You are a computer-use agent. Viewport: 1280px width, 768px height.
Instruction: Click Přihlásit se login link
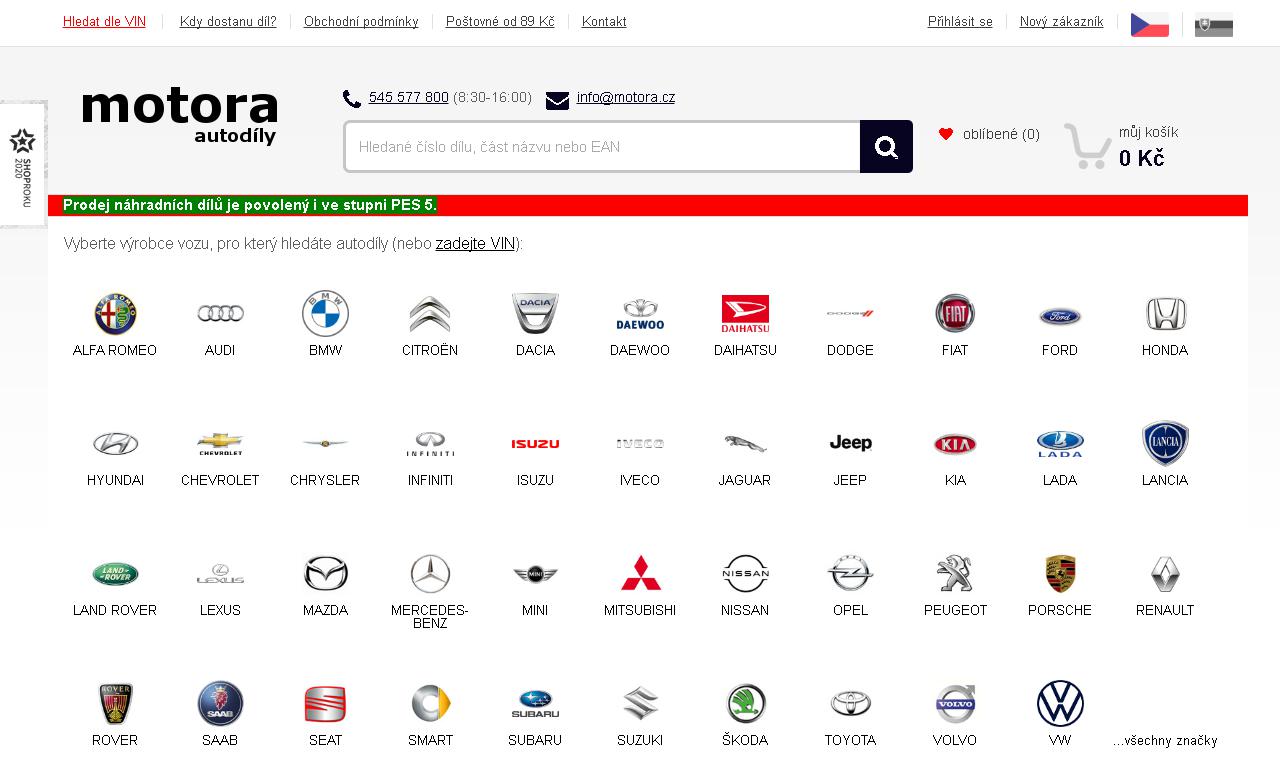coord(960,22)
